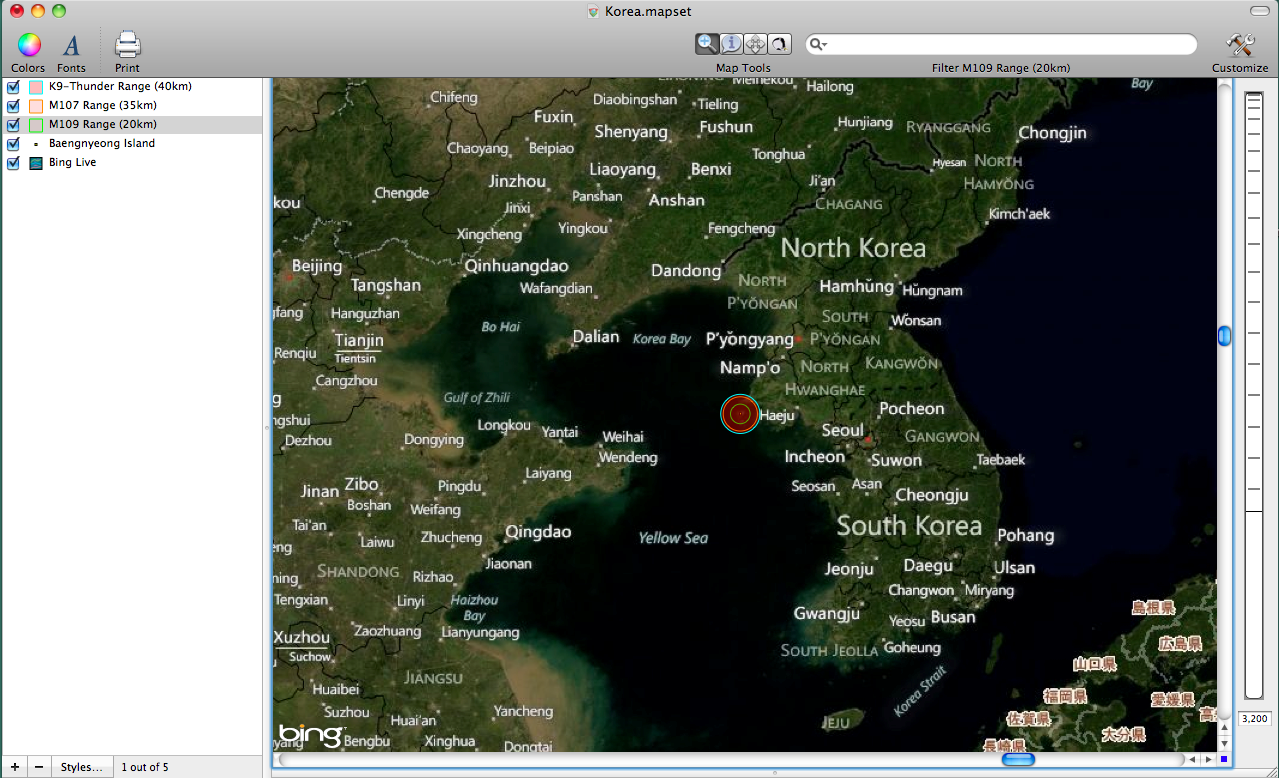The width and height of the screenshot is (1279, 778).
Task: Toggle K9-Thunder Range (40km) layer checkbox
Action: coord(14,87)
